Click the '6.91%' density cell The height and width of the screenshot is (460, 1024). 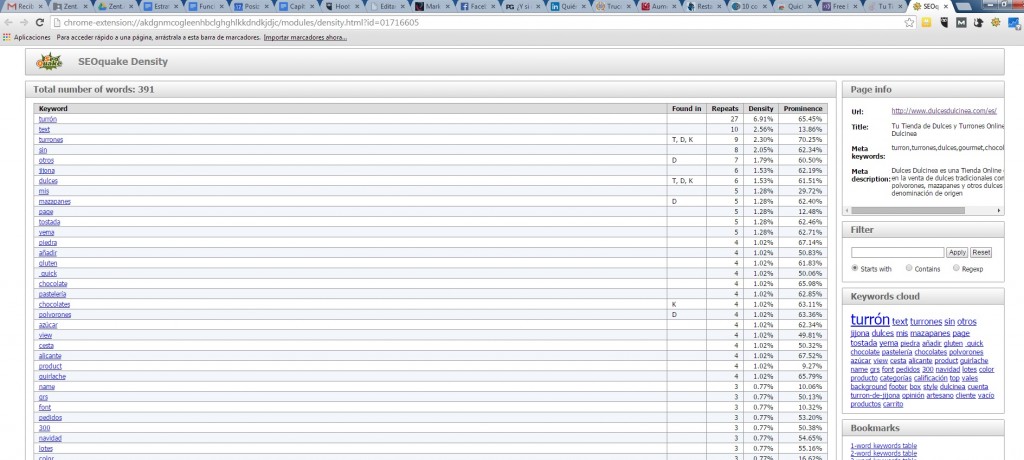763,119
